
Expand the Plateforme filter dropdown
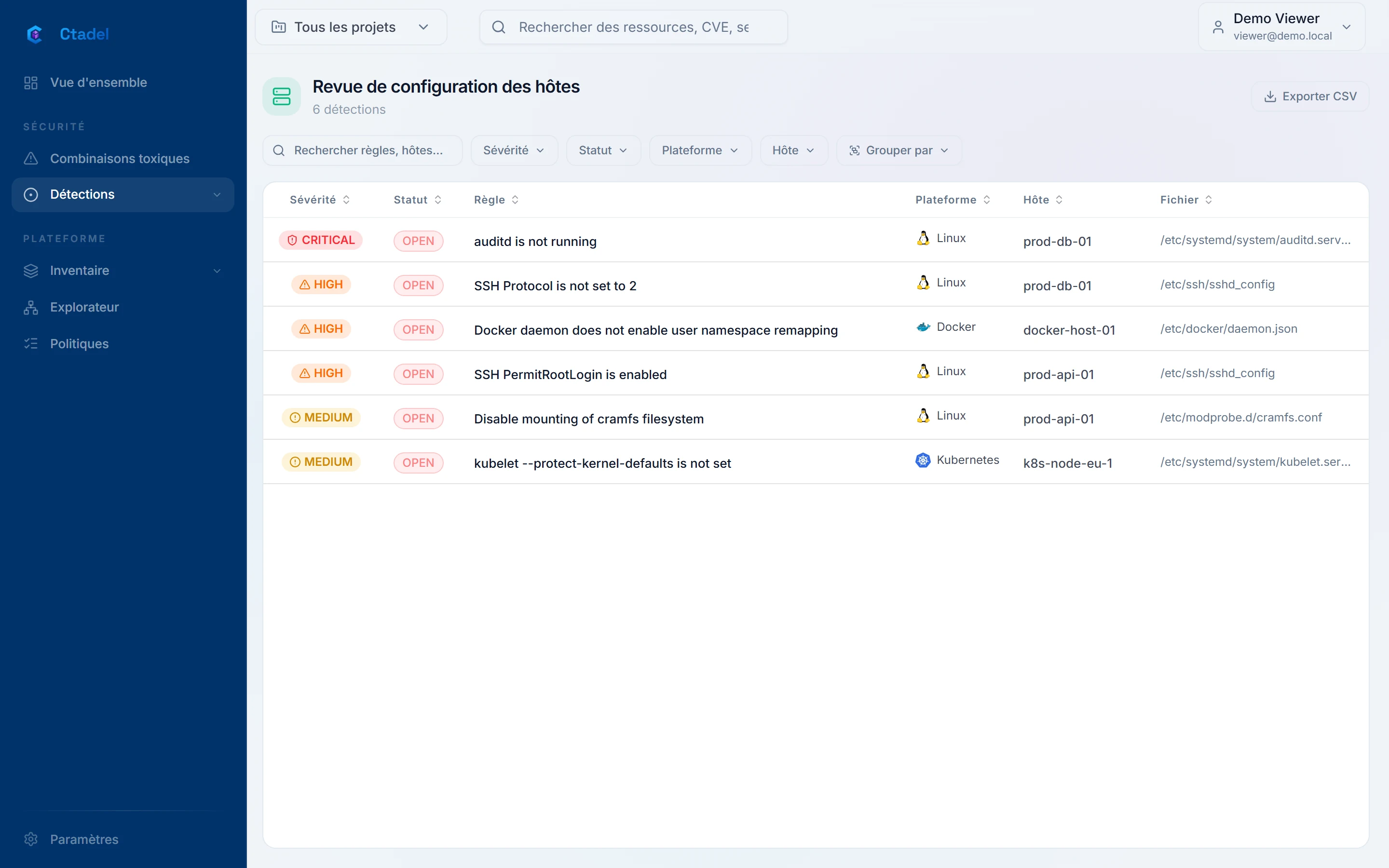(x=700, y=150)
